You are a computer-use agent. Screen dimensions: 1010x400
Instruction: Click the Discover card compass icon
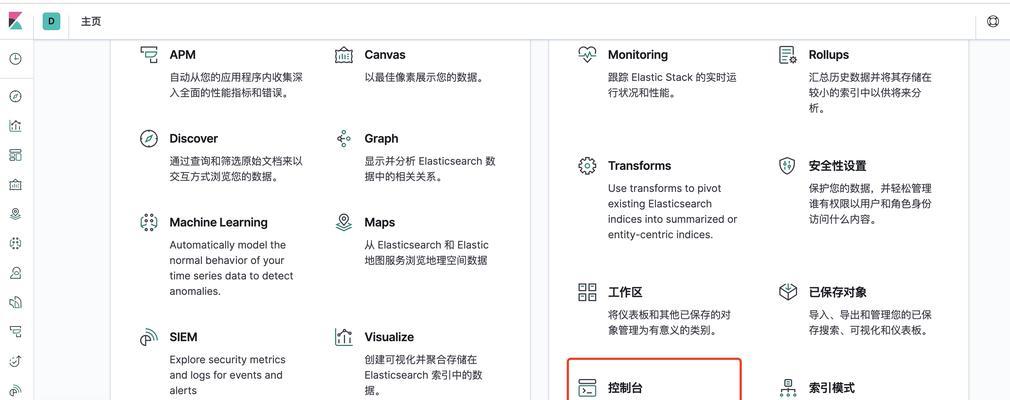tap(149, 138)
